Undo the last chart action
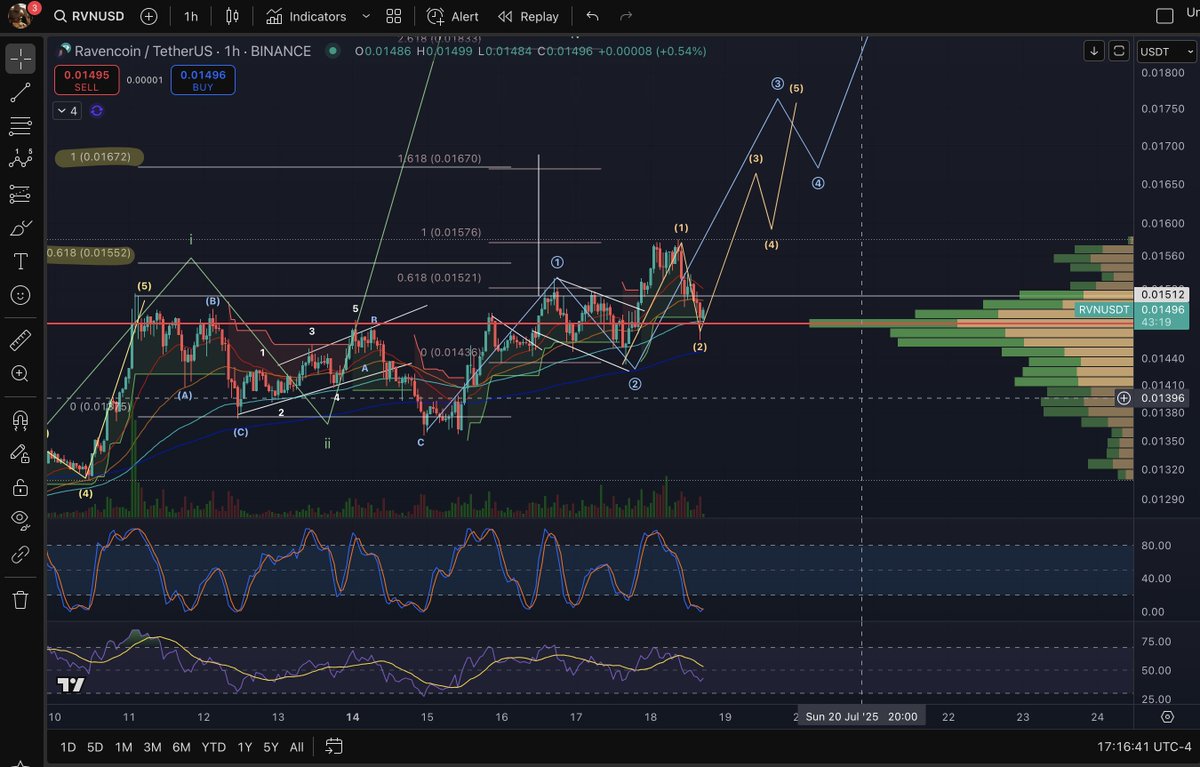 pos(592,17)
